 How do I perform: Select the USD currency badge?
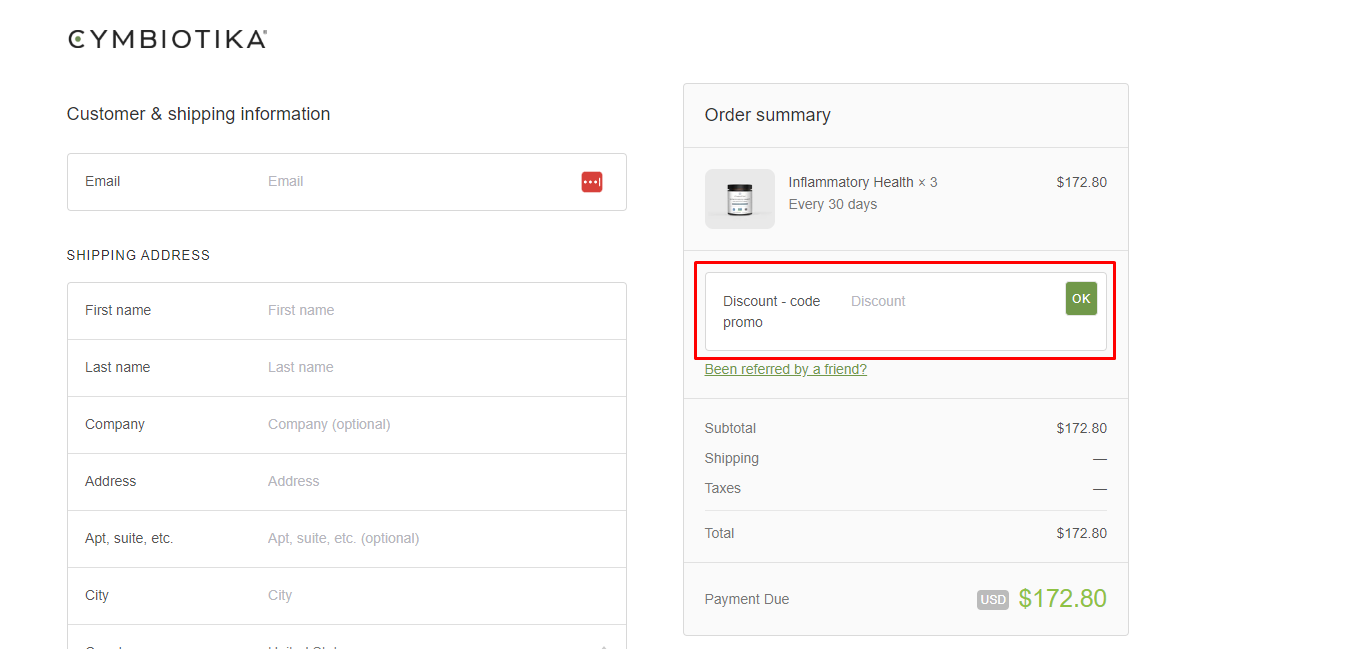993,600
